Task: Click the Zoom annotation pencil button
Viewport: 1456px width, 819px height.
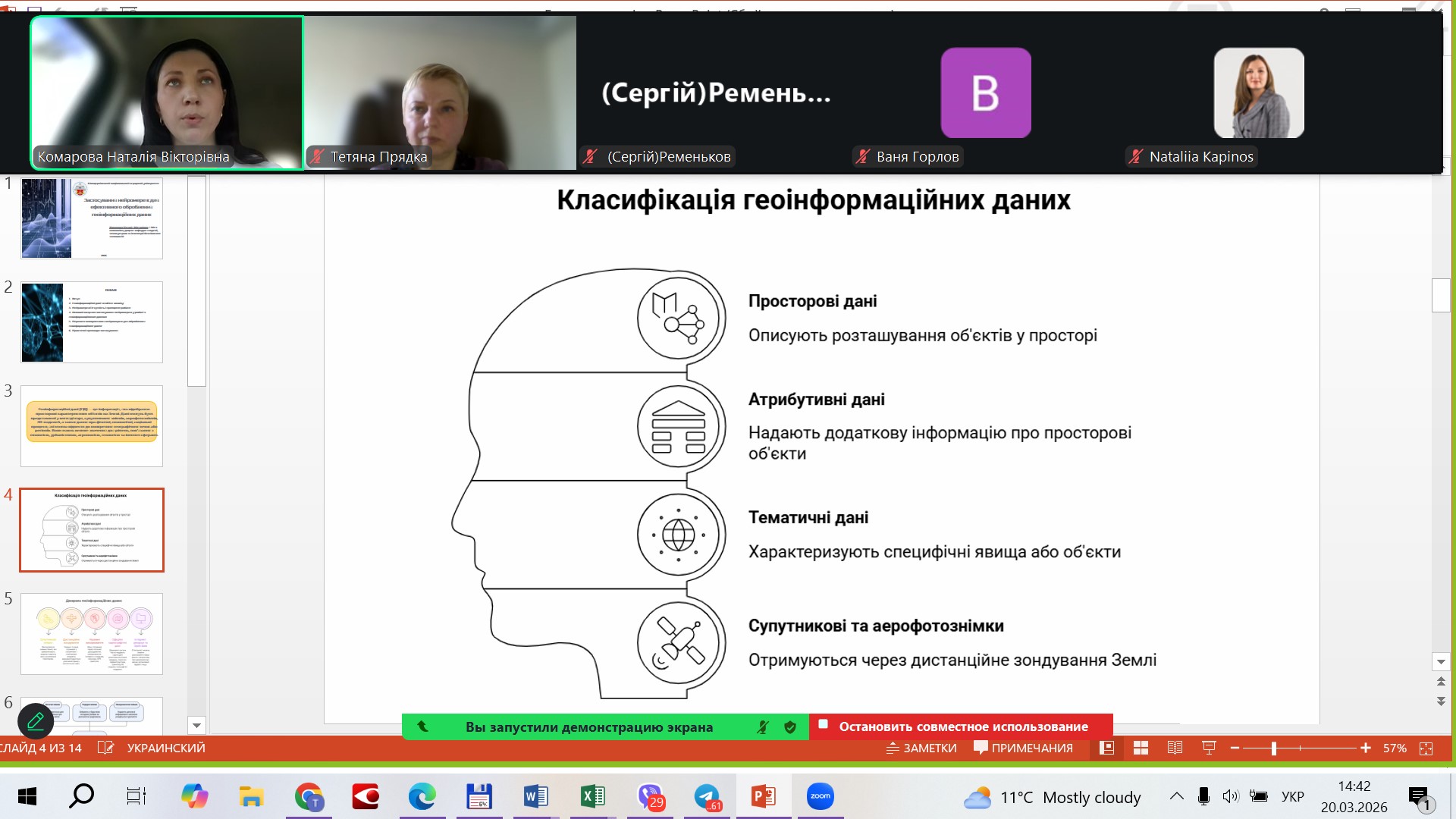Action: point(35,721)
